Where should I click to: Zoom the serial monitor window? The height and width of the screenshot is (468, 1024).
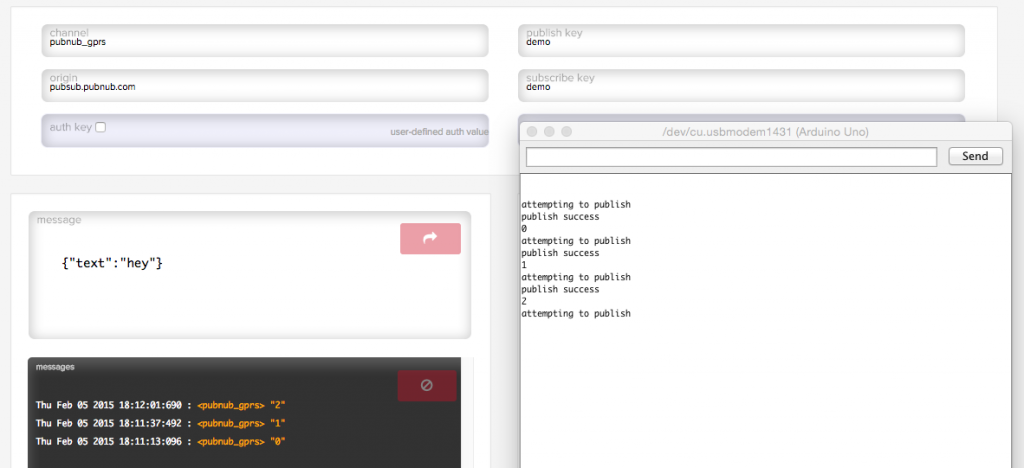click(566, 132)
